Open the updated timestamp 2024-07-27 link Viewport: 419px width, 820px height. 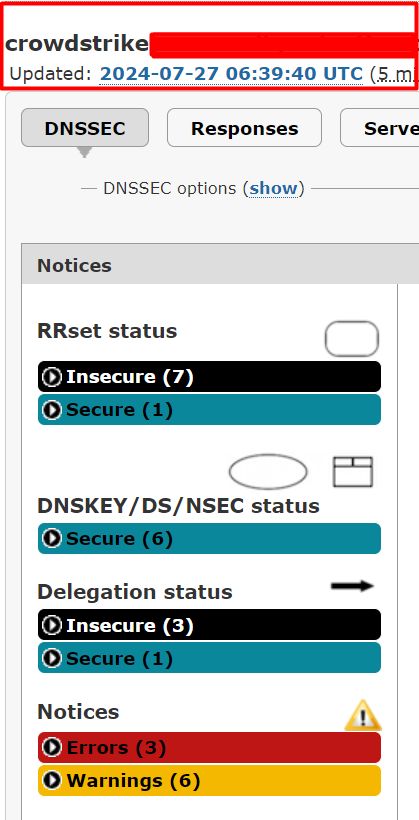[231, 74]
